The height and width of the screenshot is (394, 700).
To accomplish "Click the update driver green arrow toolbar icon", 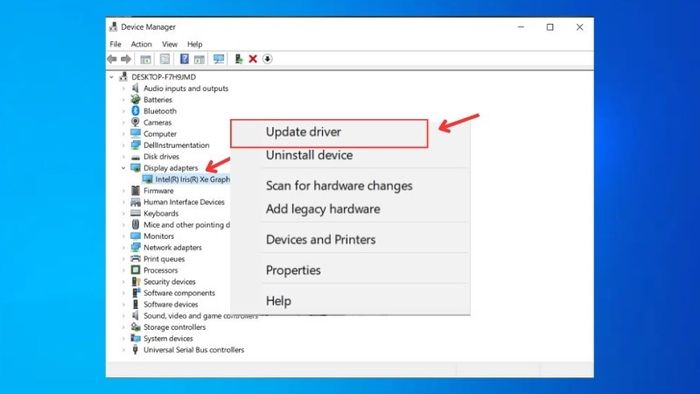I will pos(239,59).
